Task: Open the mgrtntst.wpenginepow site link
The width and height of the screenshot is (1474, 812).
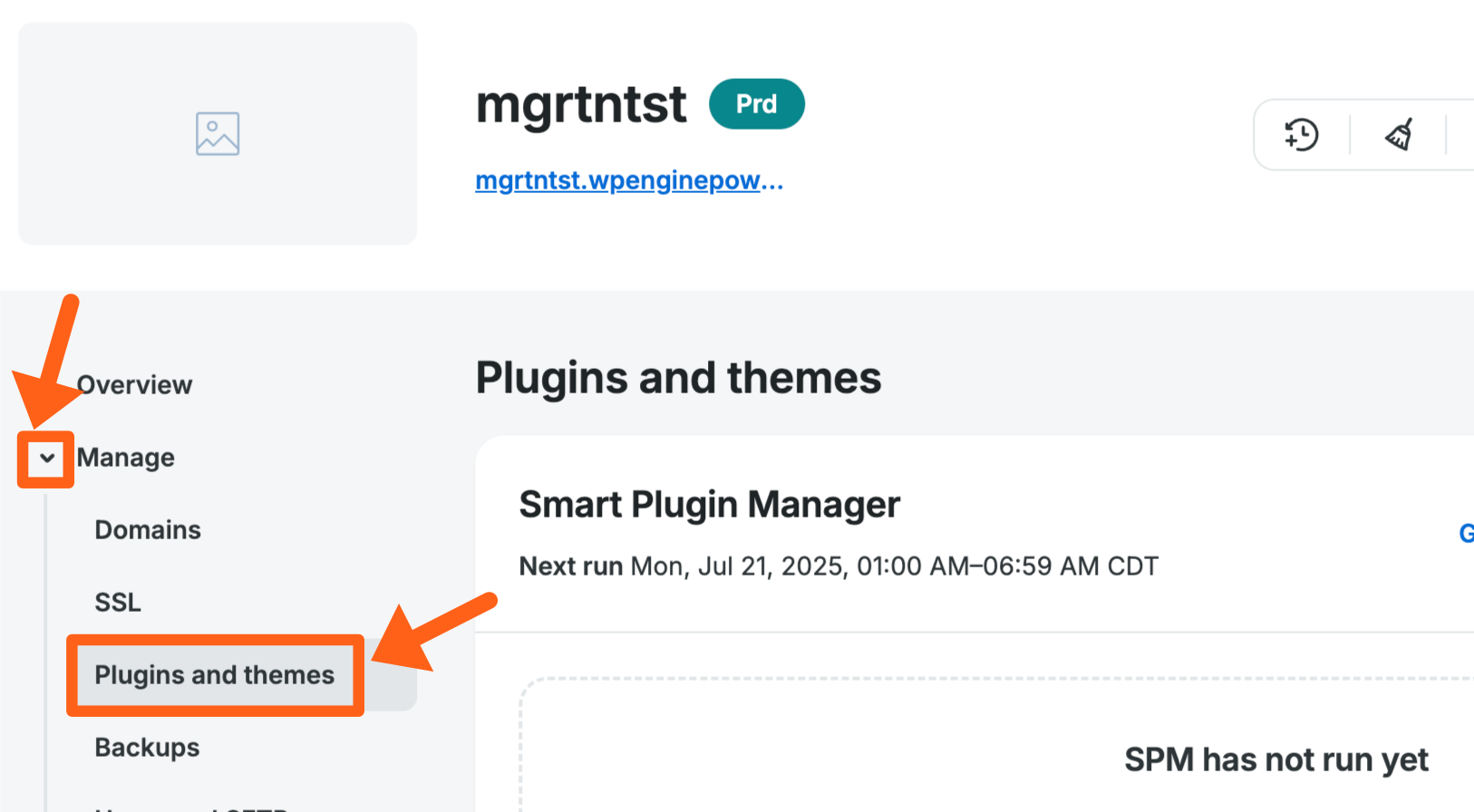Action: pyautogui.click(x=628, y=180)
